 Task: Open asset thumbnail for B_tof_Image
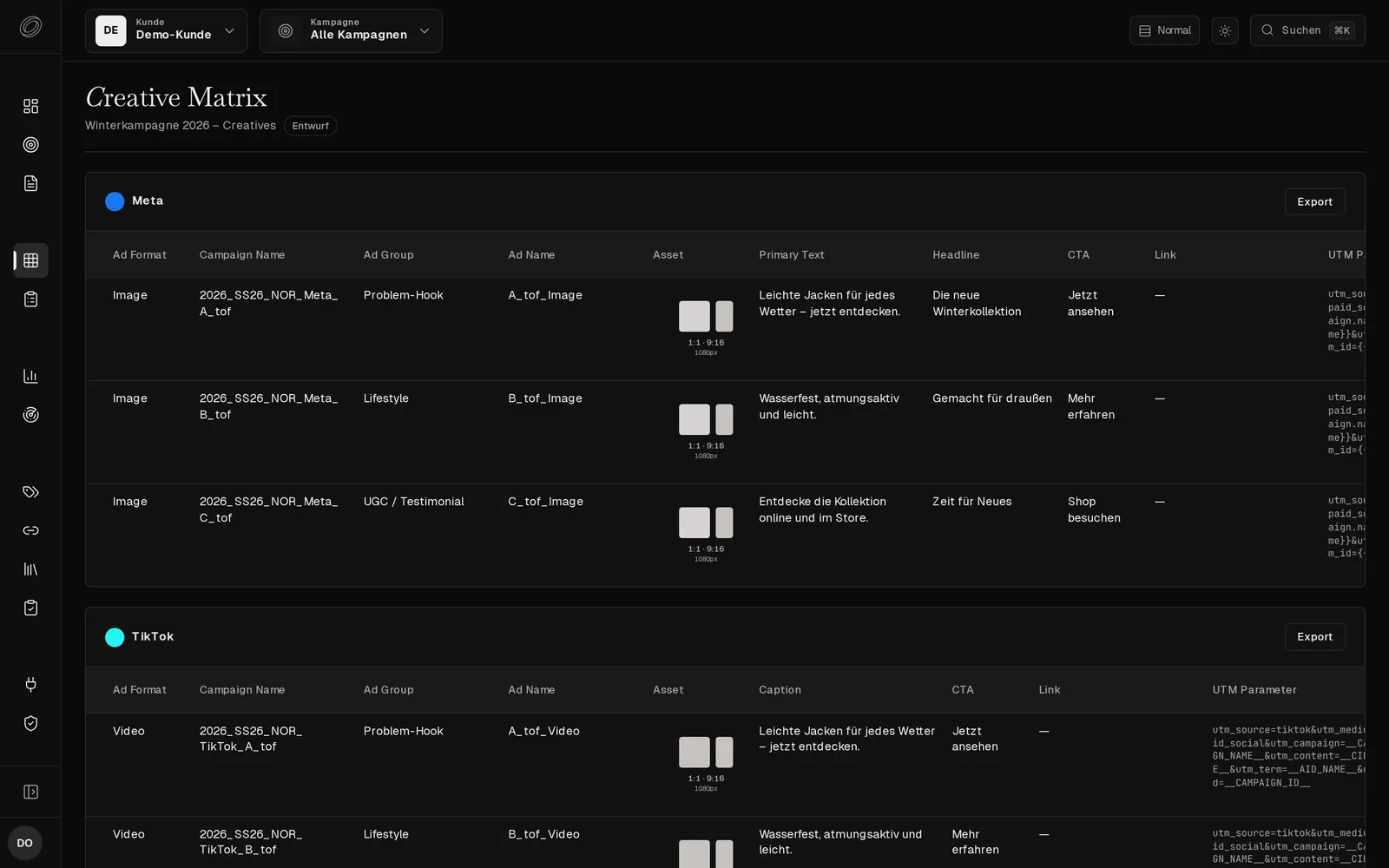coord(706,420)
